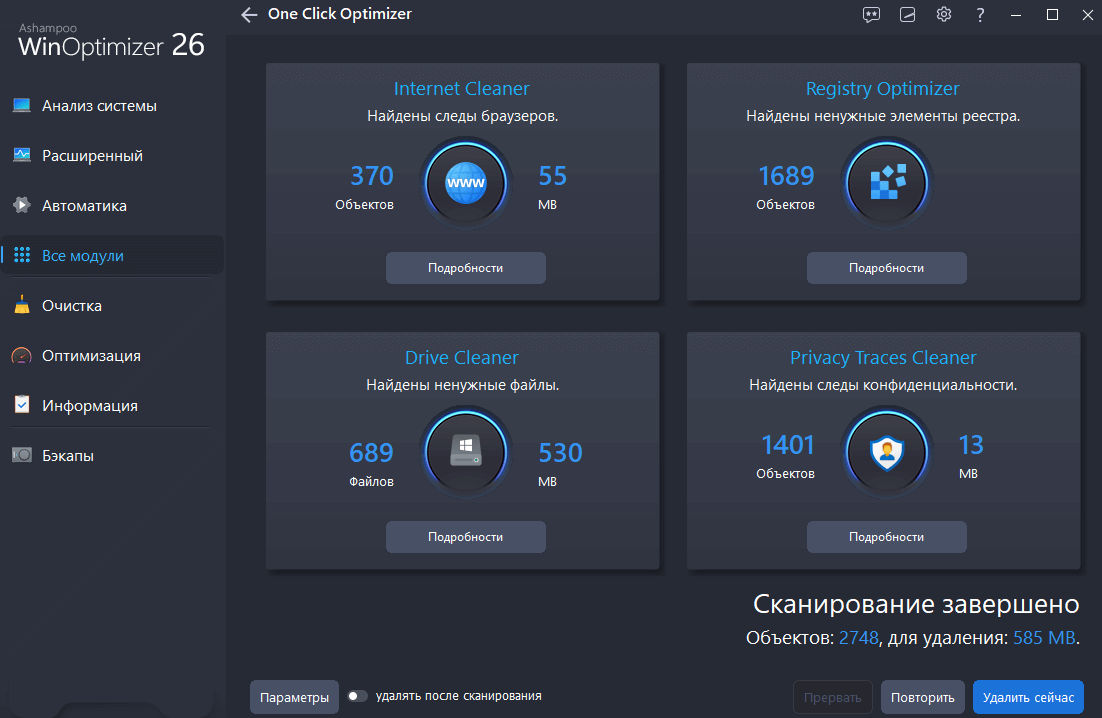Image resolution: width=1102 pixels, height=718 pixels.
Task: Click the Удалить сейчас button
Action: click(1028, 697)
